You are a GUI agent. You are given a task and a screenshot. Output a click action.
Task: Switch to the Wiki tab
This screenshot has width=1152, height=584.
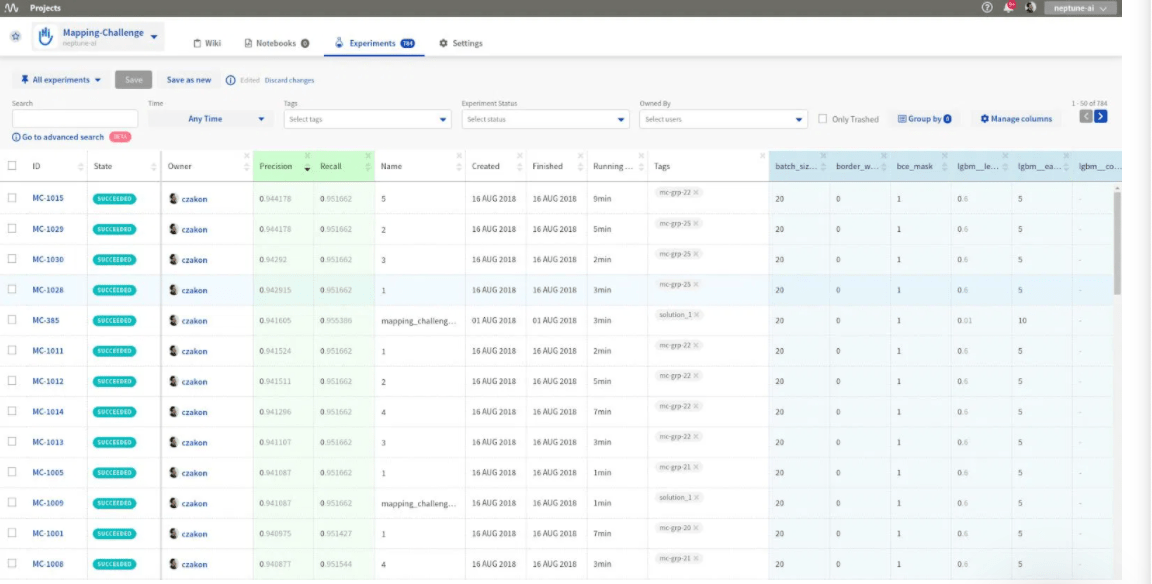[x=206, y=43]
